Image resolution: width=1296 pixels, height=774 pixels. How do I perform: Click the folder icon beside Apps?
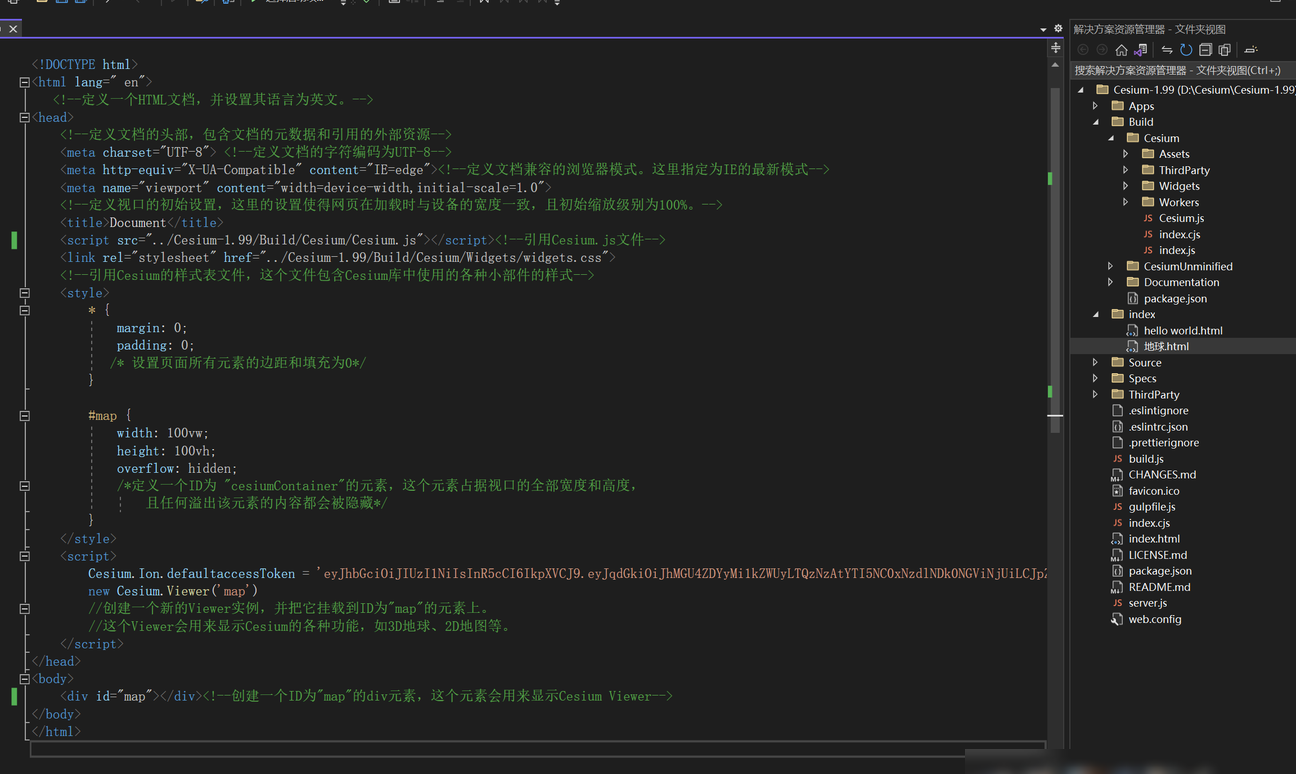point(1118,106)
